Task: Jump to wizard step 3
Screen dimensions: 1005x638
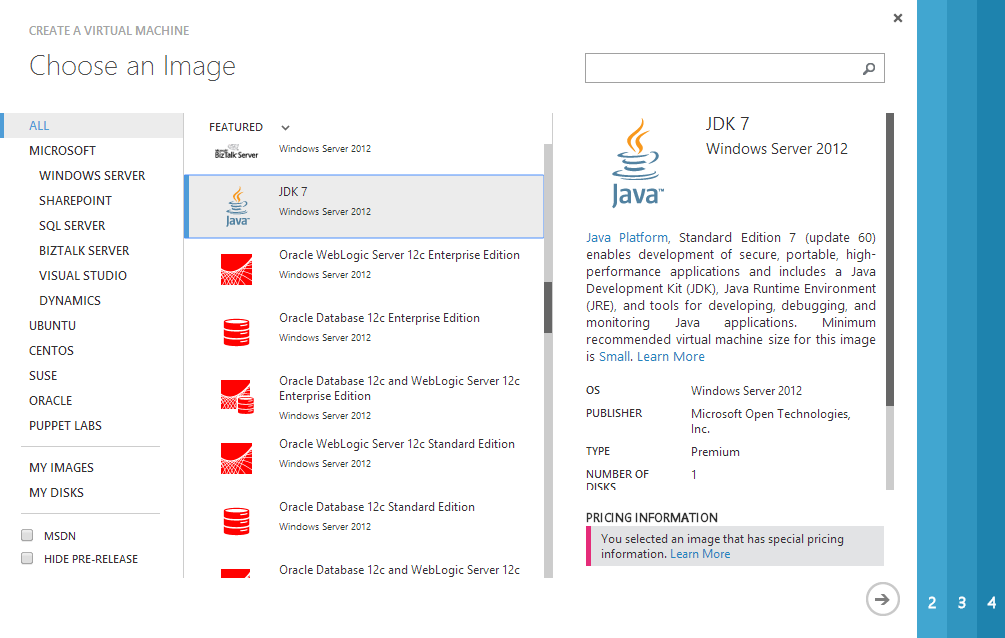Action: (x=962, y=603)
